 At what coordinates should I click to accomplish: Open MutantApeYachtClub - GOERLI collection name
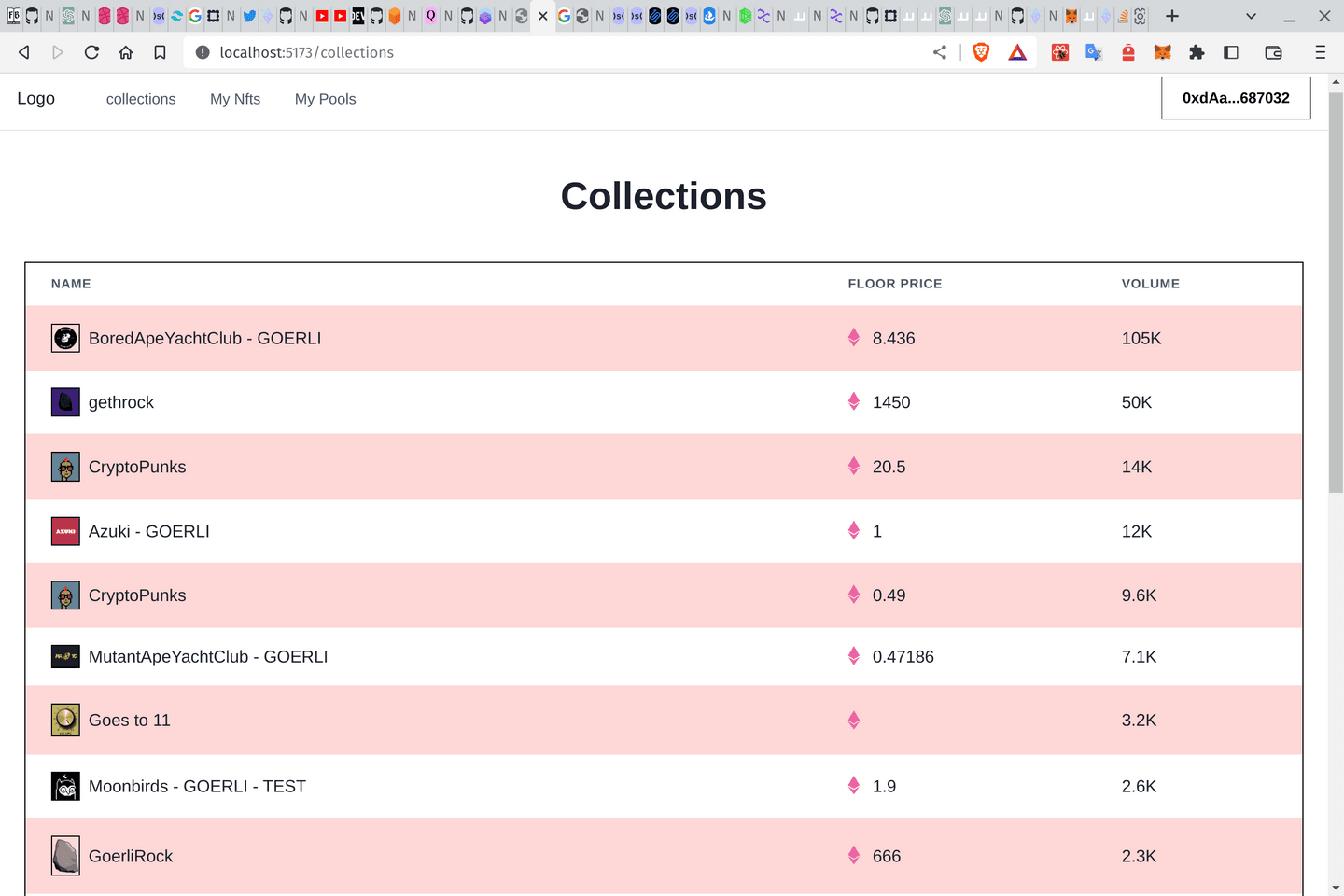tap(208, 656)
